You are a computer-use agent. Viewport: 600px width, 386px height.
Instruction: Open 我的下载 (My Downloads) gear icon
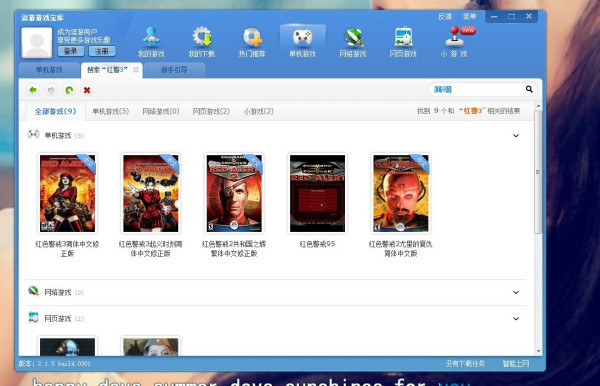point(202,37)
